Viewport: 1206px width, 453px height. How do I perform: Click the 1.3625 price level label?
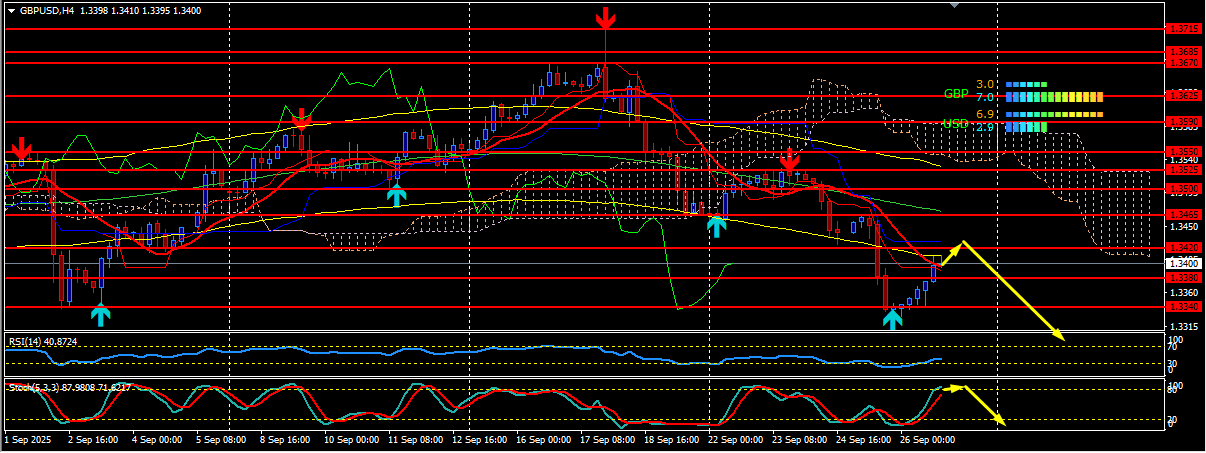[x=1184, y=96]
